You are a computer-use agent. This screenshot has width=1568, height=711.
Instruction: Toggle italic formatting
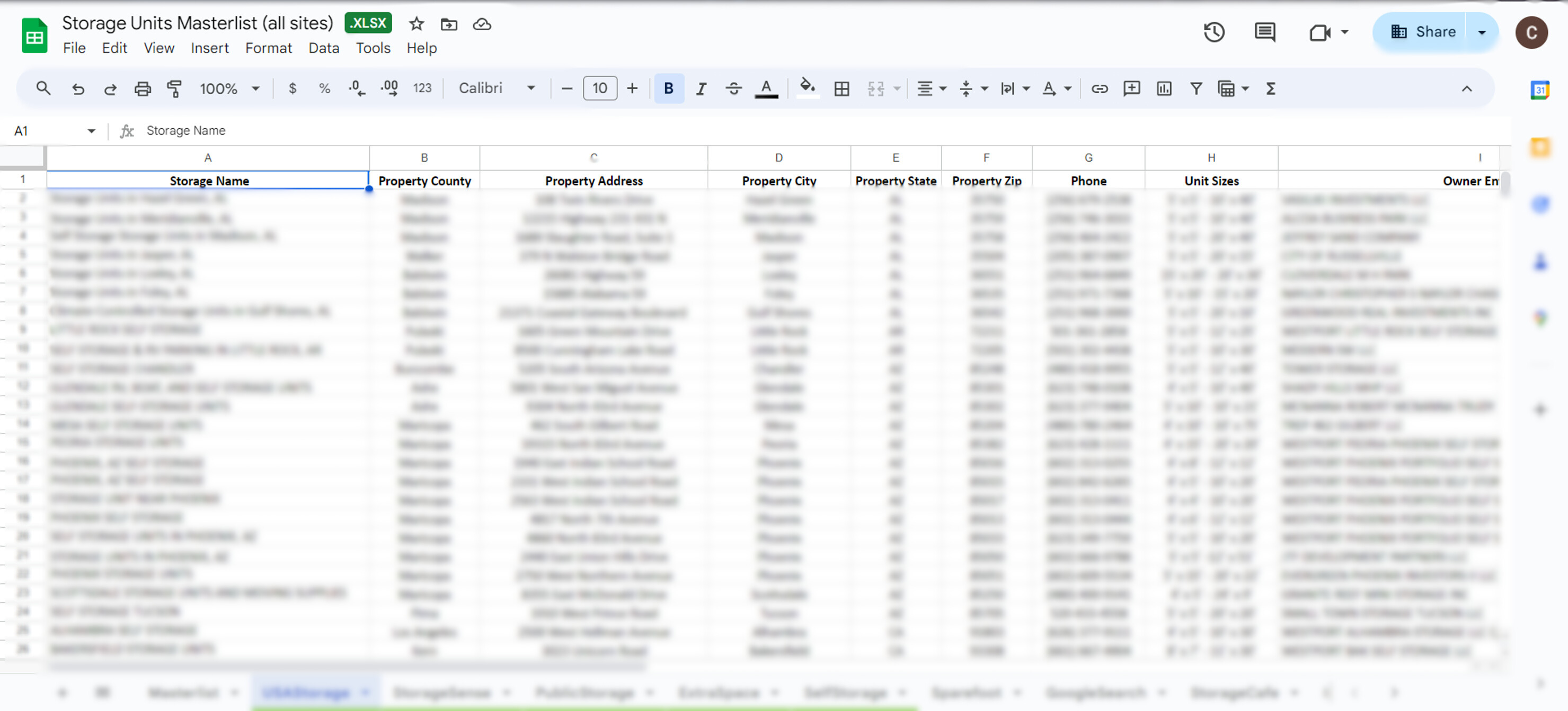coord(701,89)
